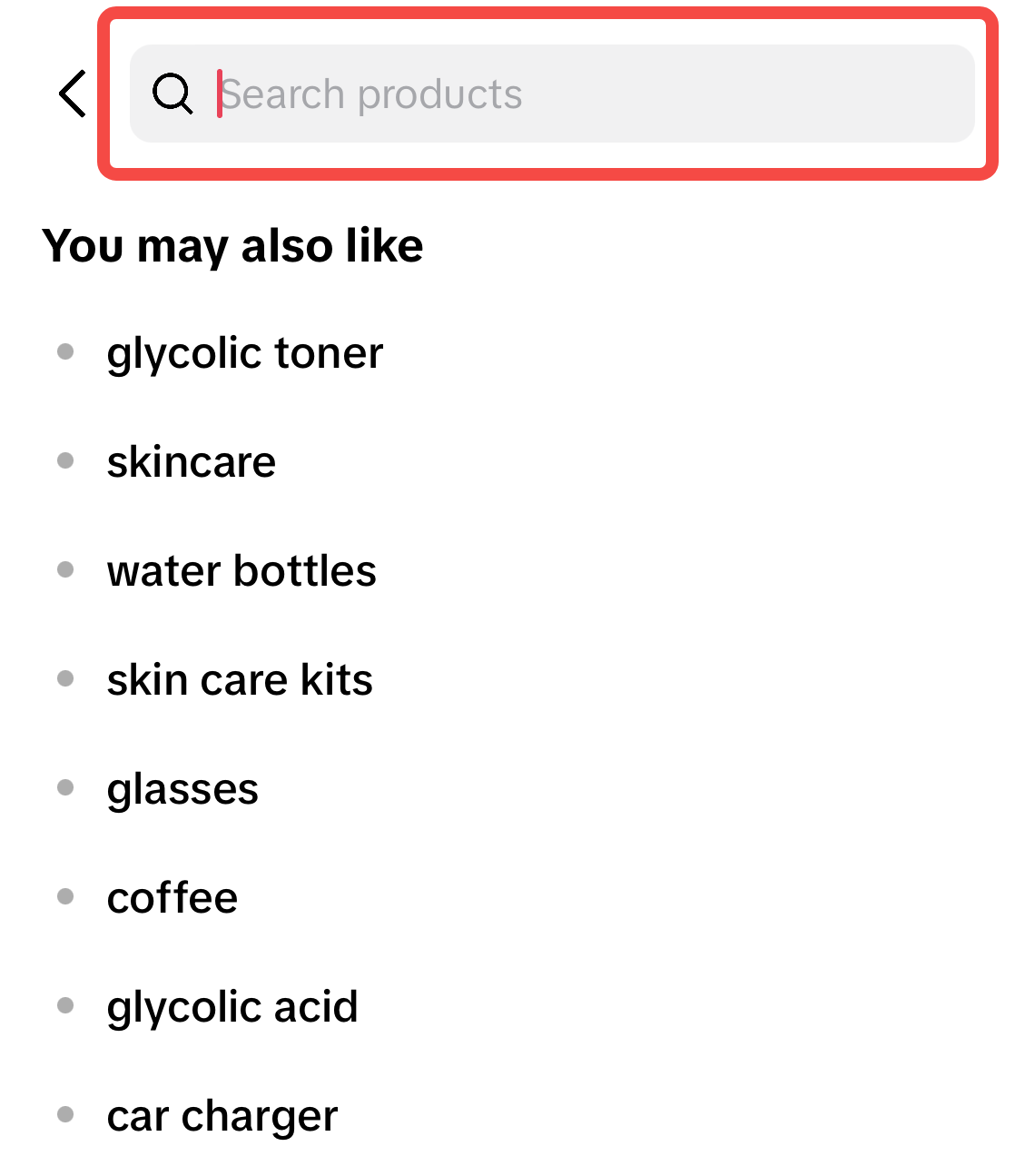
Task: Select the 'glycolic acid' suggestion
Action: (232, 1007)
